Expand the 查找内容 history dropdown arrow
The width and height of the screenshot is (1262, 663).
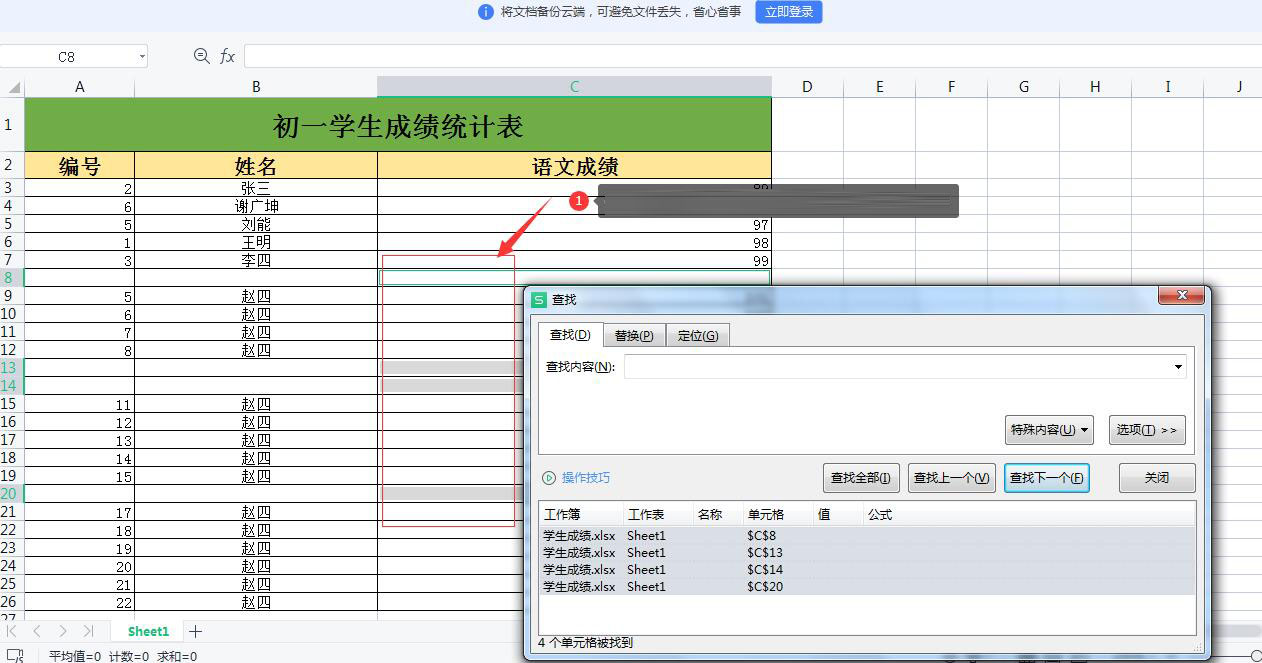click(x=1179, y=367)
